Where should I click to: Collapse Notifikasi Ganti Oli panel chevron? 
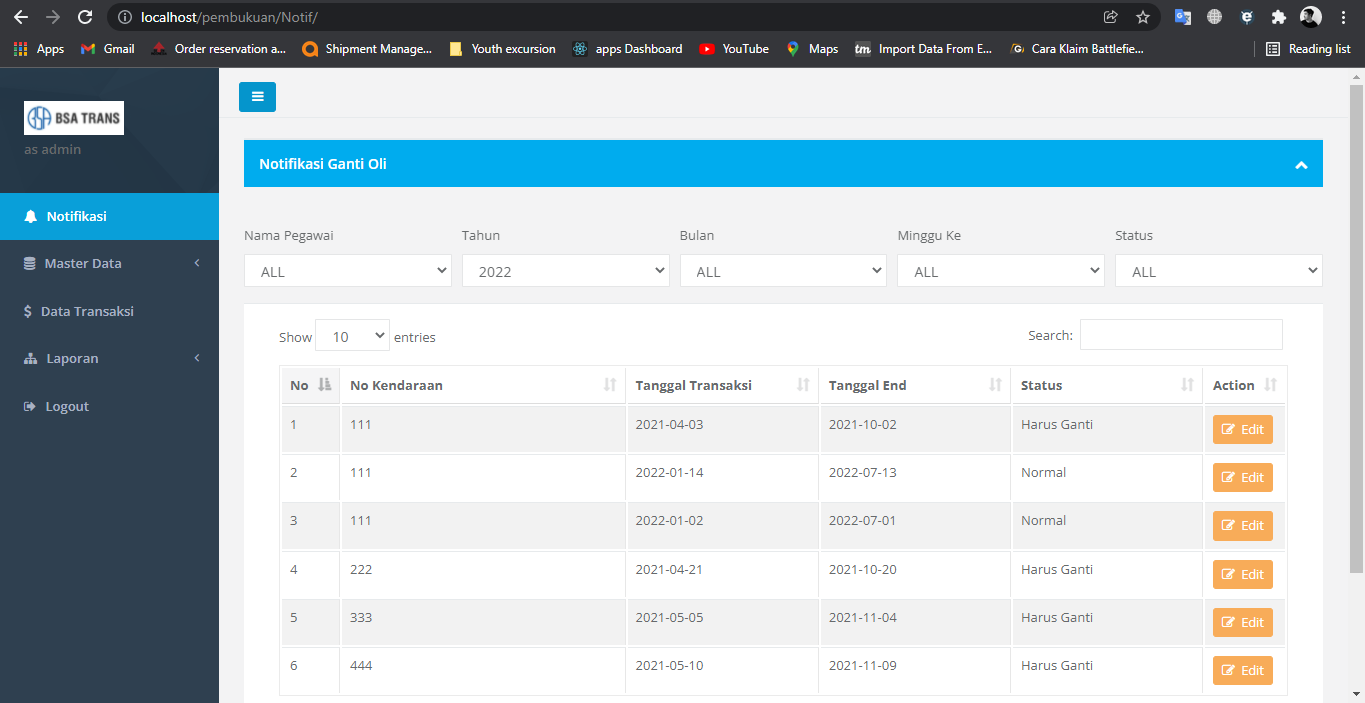(x=1301, y=165)
